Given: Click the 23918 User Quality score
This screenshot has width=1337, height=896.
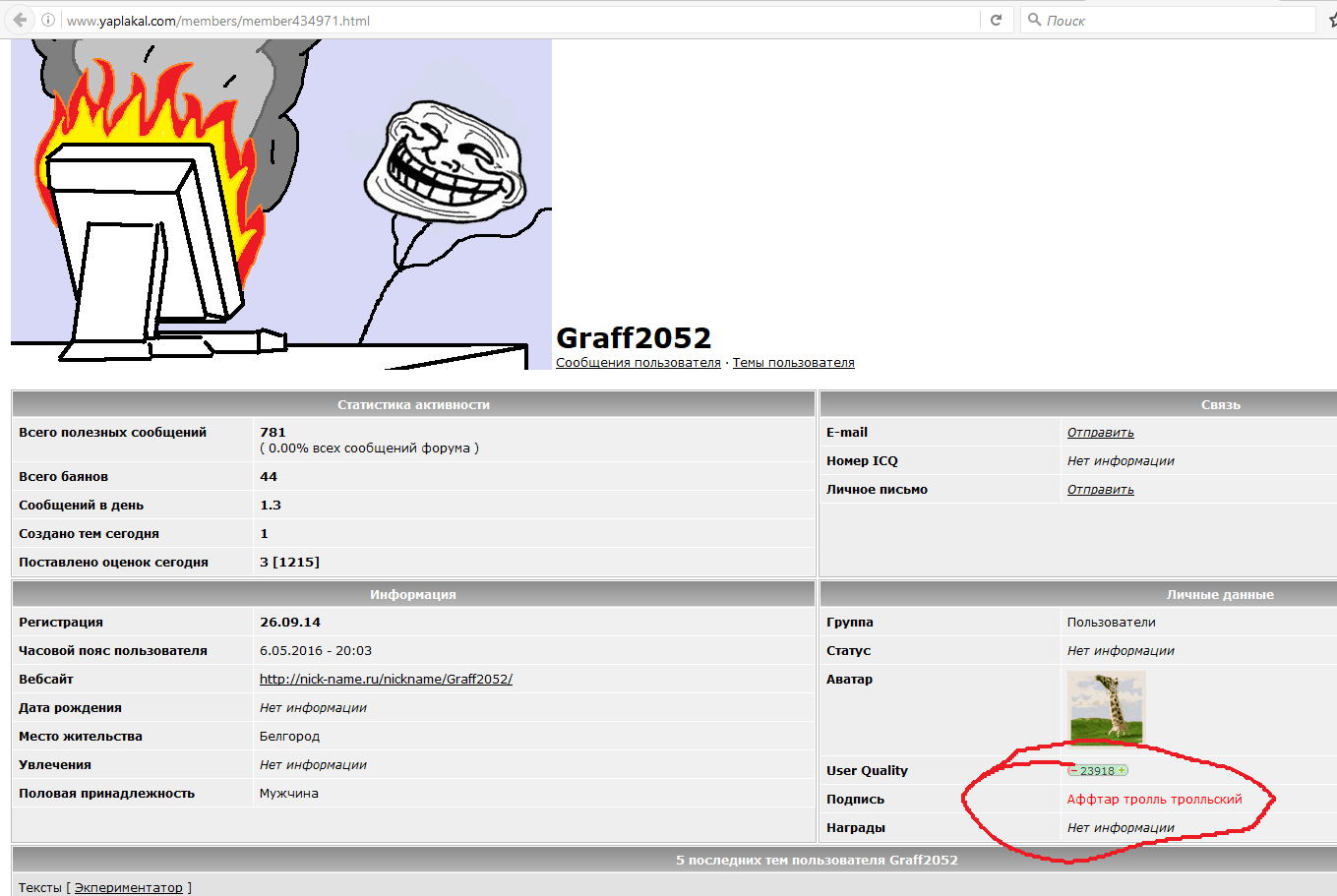Looking at the screenshot, I should click(1097, 771).
